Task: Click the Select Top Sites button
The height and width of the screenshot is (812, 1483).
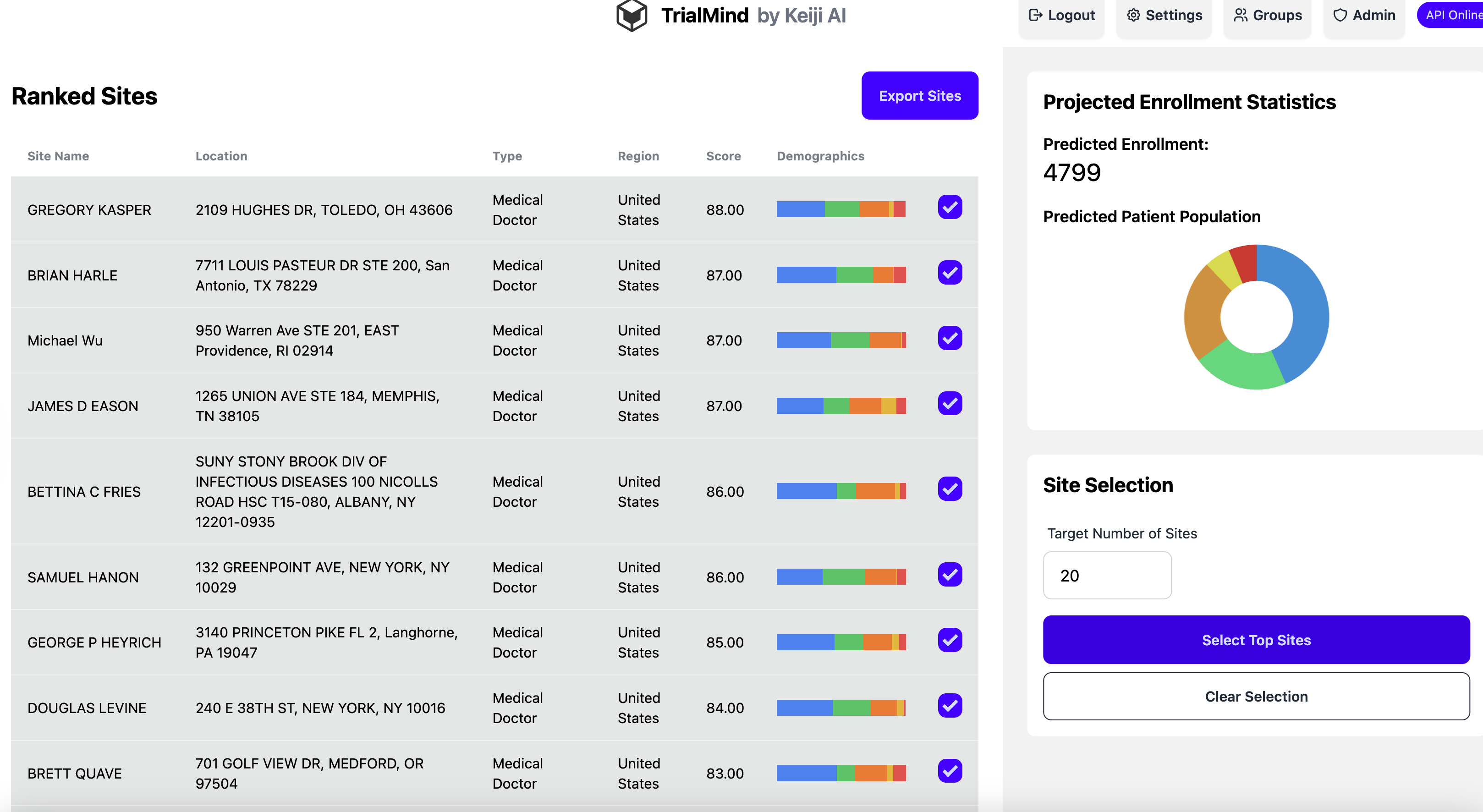Action: pyautogui.click(x=1256, y=640)
